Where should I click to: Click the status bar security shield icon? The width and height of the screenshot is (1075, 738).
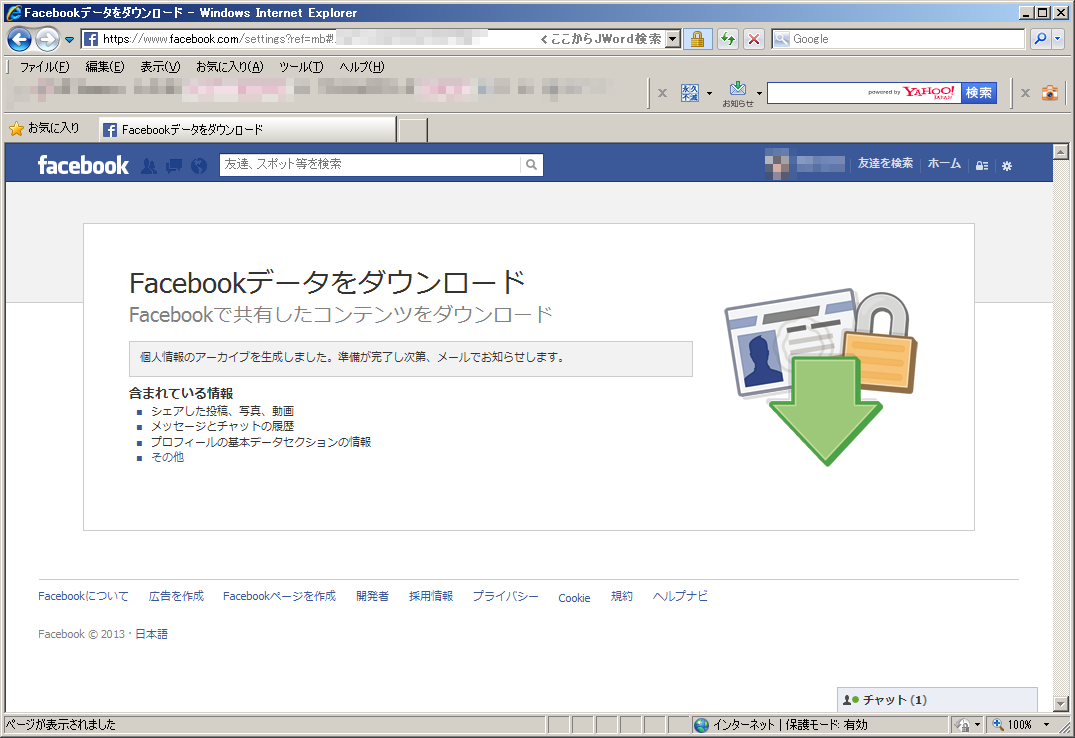tap(963, 724)
